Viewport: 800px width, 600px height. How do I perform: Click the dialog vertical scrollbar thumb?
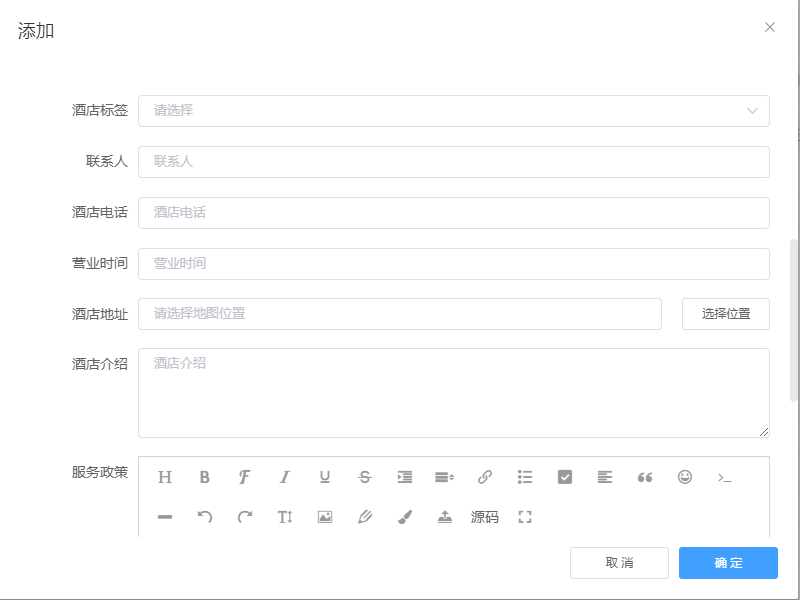tap(793, 320)
